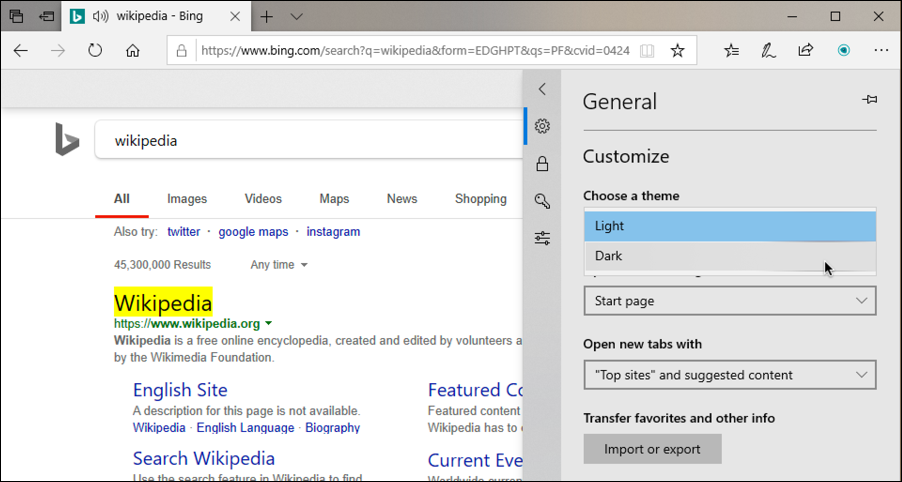Switch to the Videos search tab
The image size is (902, 482).
tap(263, 199)
